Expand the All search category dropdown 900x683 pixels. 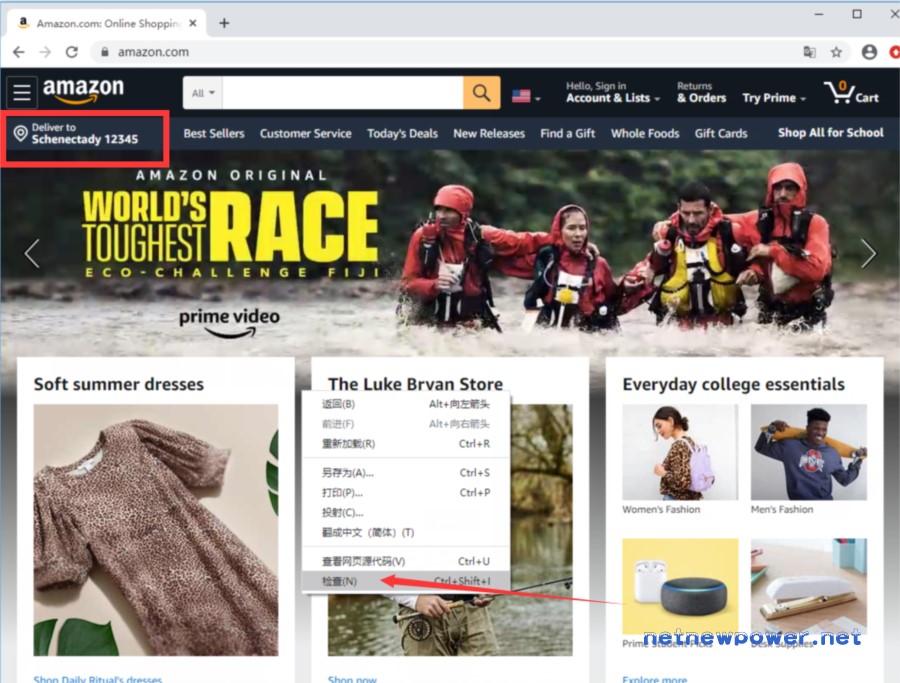click(x=203, y=93)
